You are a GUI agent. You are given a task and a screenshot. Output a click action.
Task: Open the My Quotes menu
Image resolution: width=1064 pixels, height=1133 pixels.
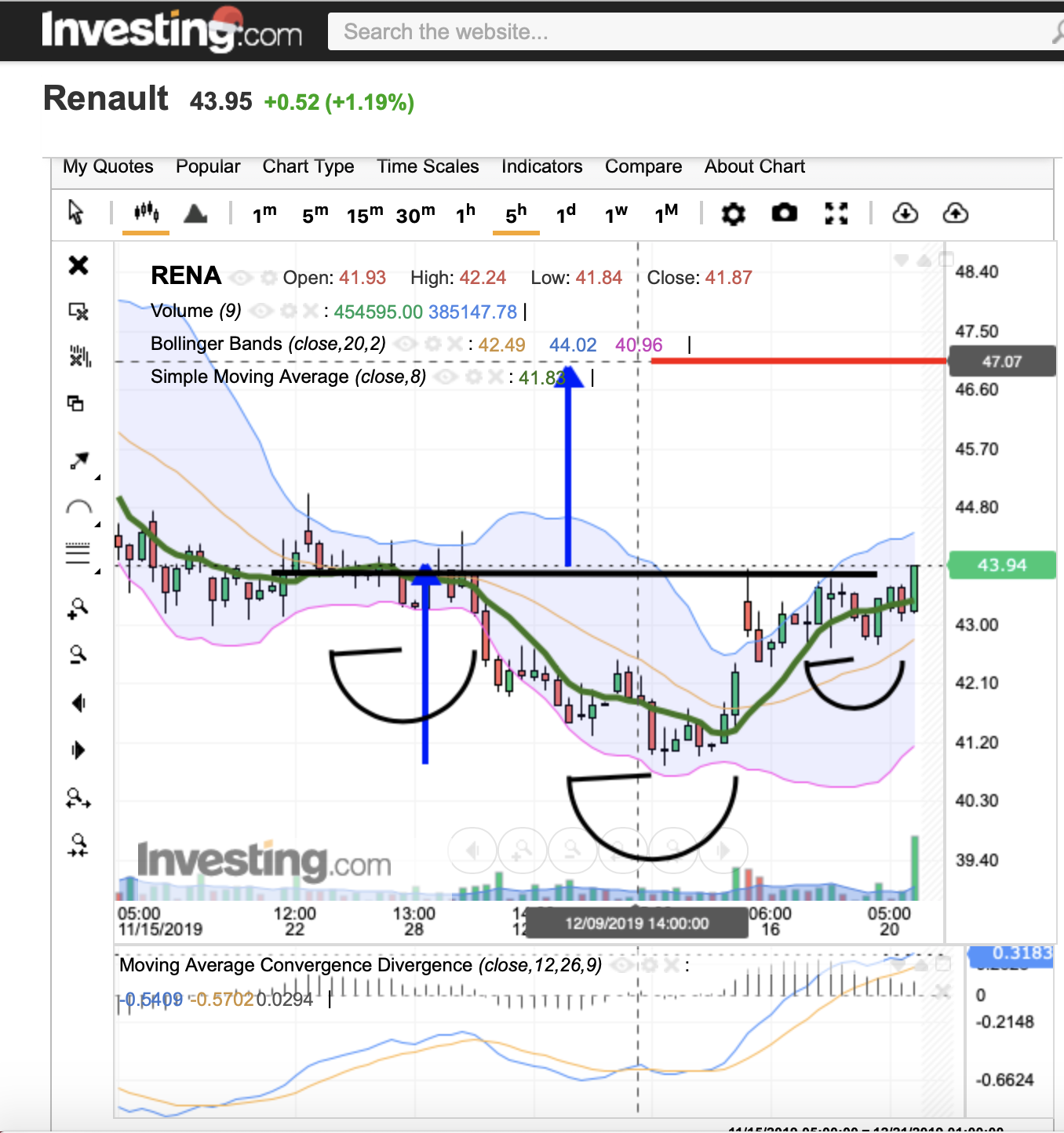pos(108,166)
